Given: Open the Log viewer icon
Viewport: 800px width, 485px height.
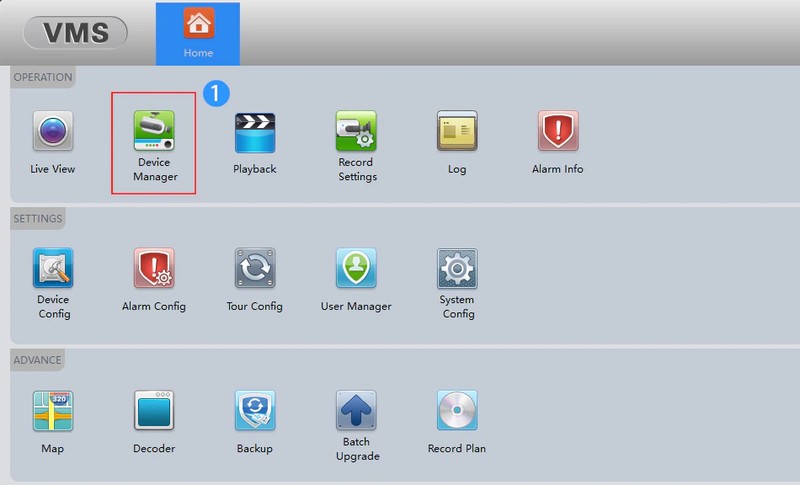Looking at the screenshot, I should (457, 131).
